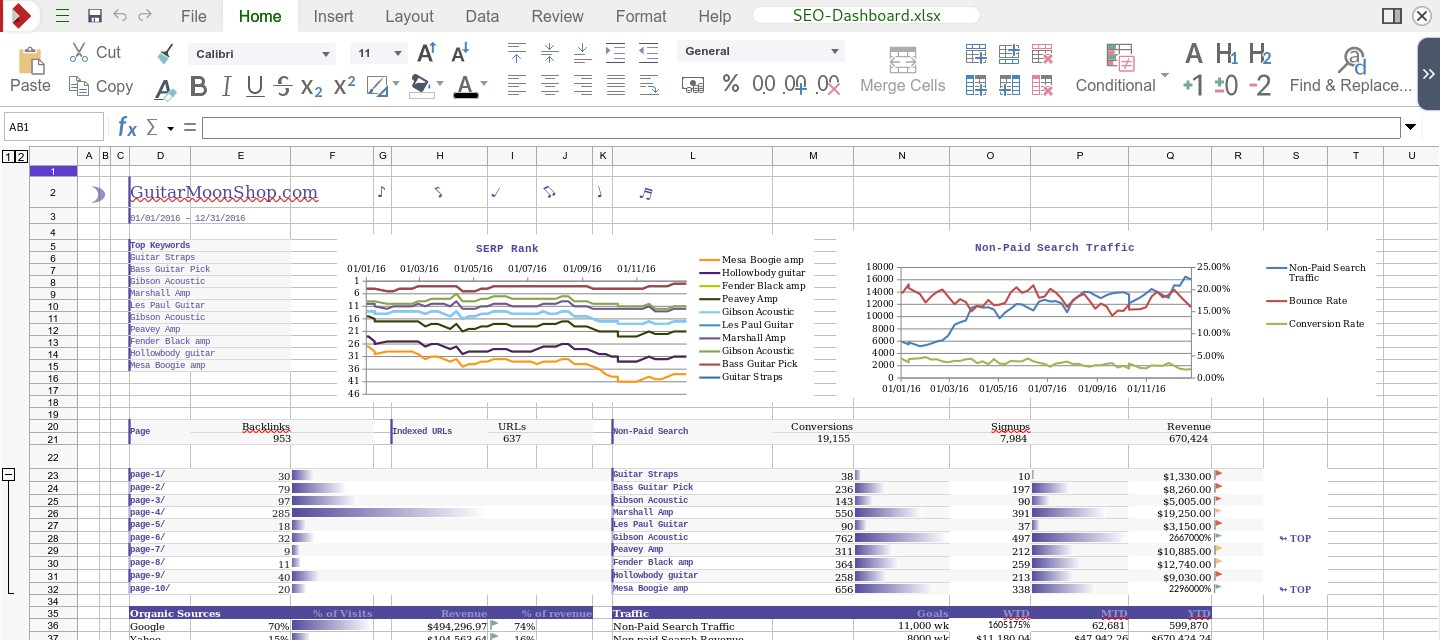Apply the black font color

(465, 87)
